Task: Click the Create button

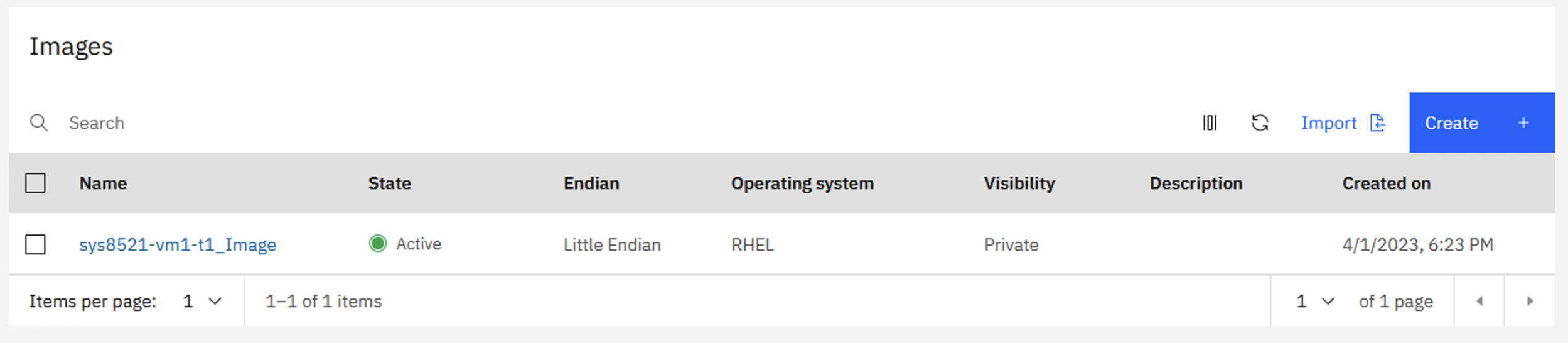Action: pos(1481,122)
